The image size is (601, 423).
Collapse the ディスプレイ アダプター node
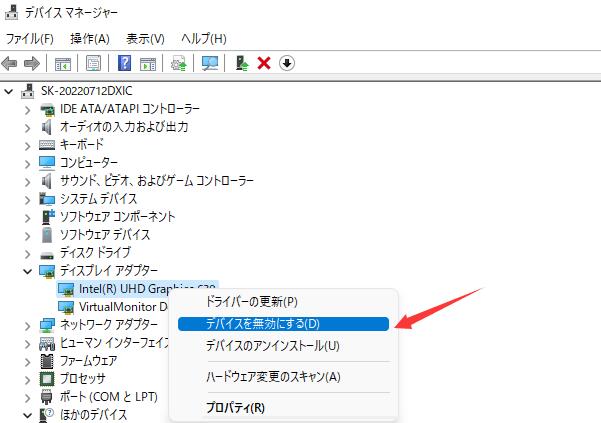click(27, 272)
